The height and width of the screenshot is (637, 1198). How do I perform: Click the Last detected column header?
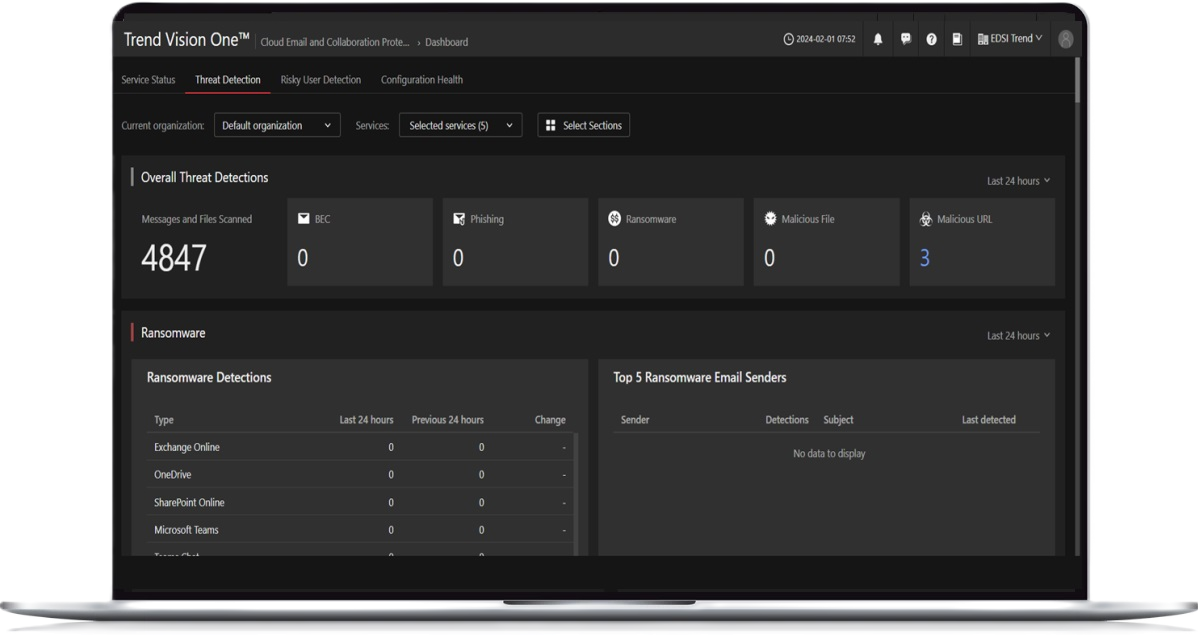tap(989, 420)
